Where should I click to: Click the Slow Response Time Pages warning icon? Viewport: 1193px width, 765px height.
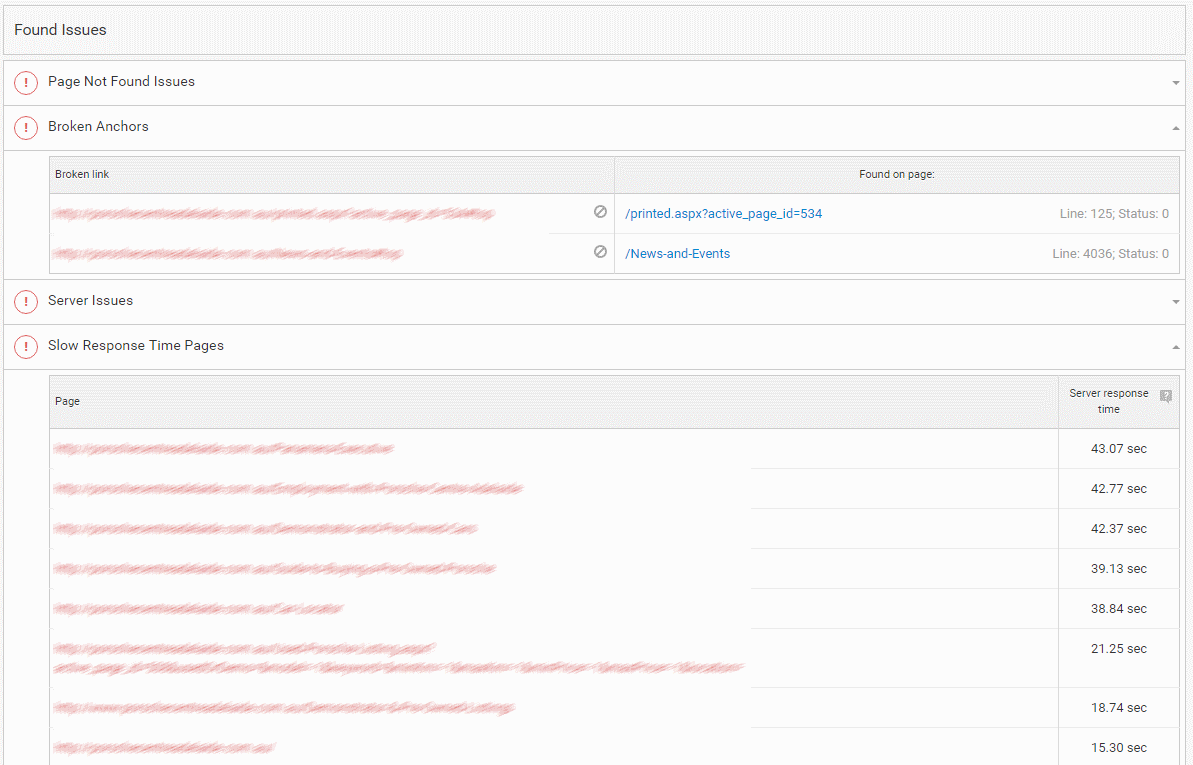[x=26, y=347]
